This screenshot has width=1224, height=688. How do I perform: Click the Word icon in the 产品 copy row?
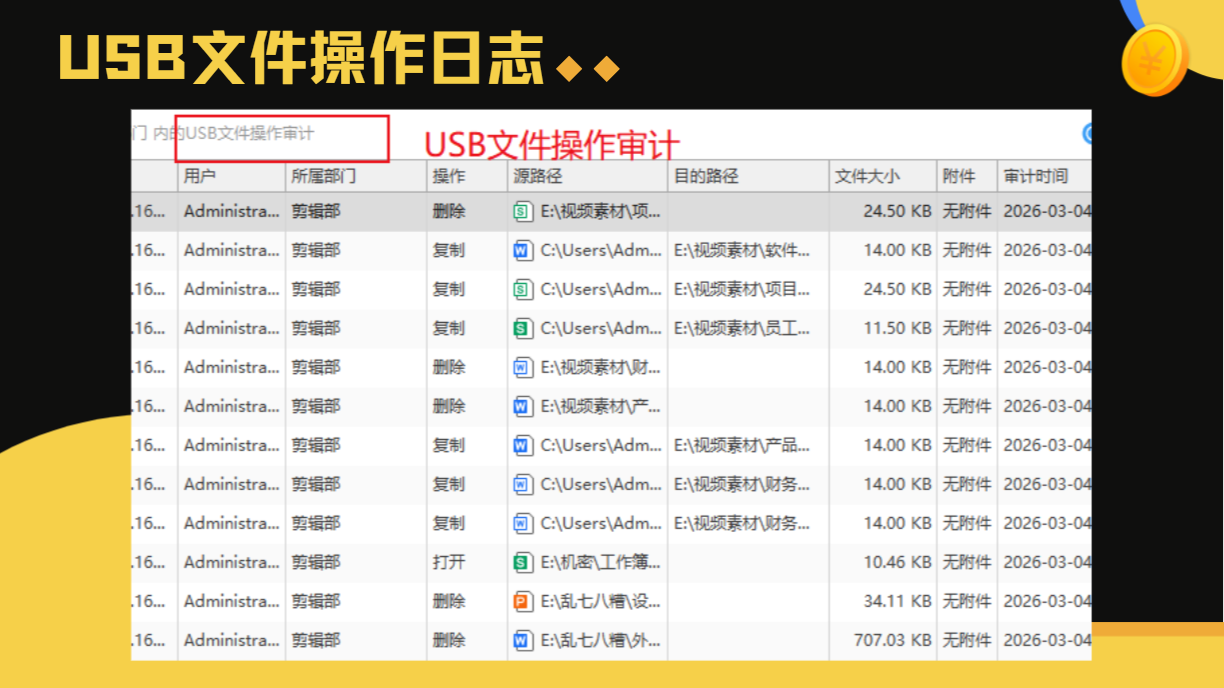(522, 445)
